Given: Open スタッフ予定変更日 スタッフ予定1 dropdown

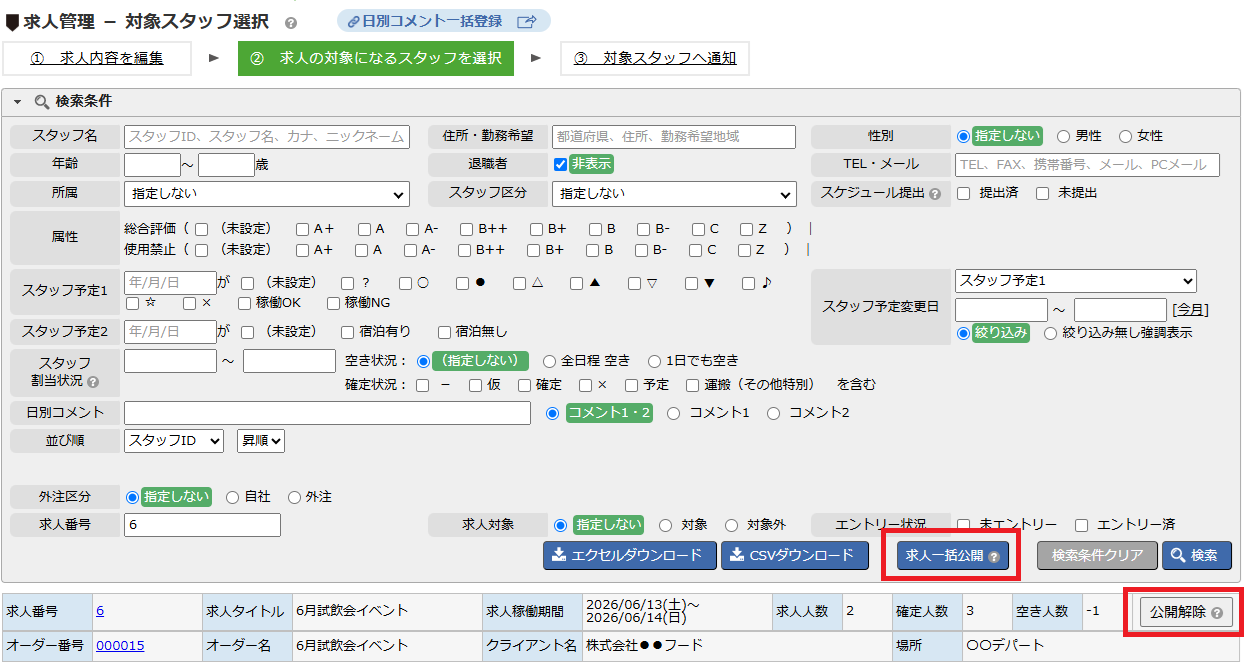Looking at the screenshot, I should [x=1076, y=281].
